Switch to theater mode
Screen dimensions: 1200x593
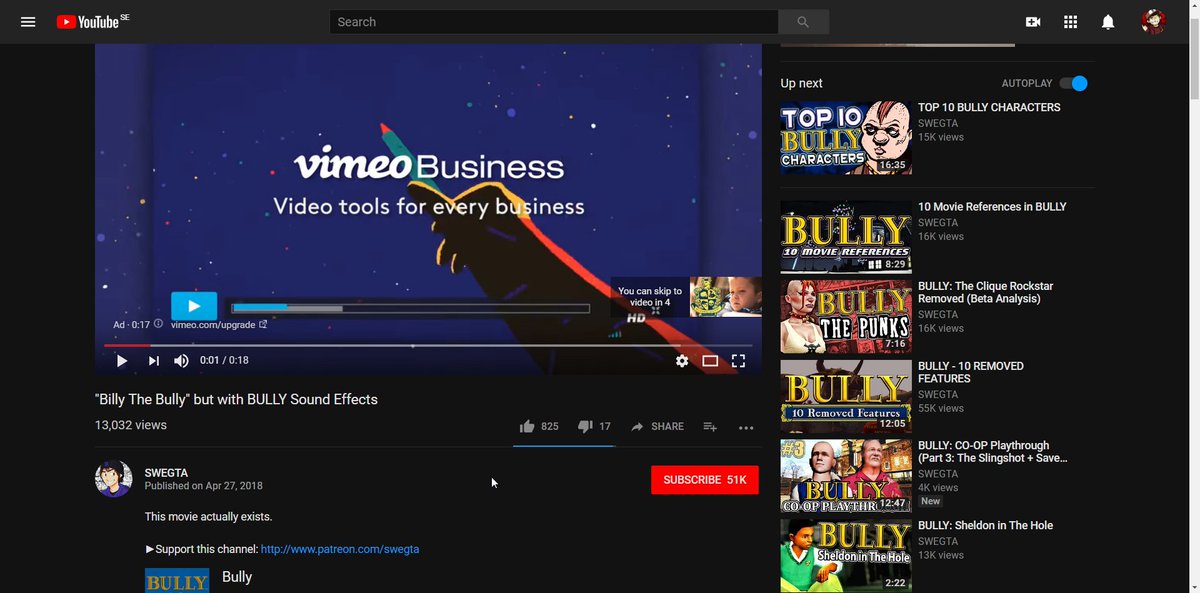710,361
